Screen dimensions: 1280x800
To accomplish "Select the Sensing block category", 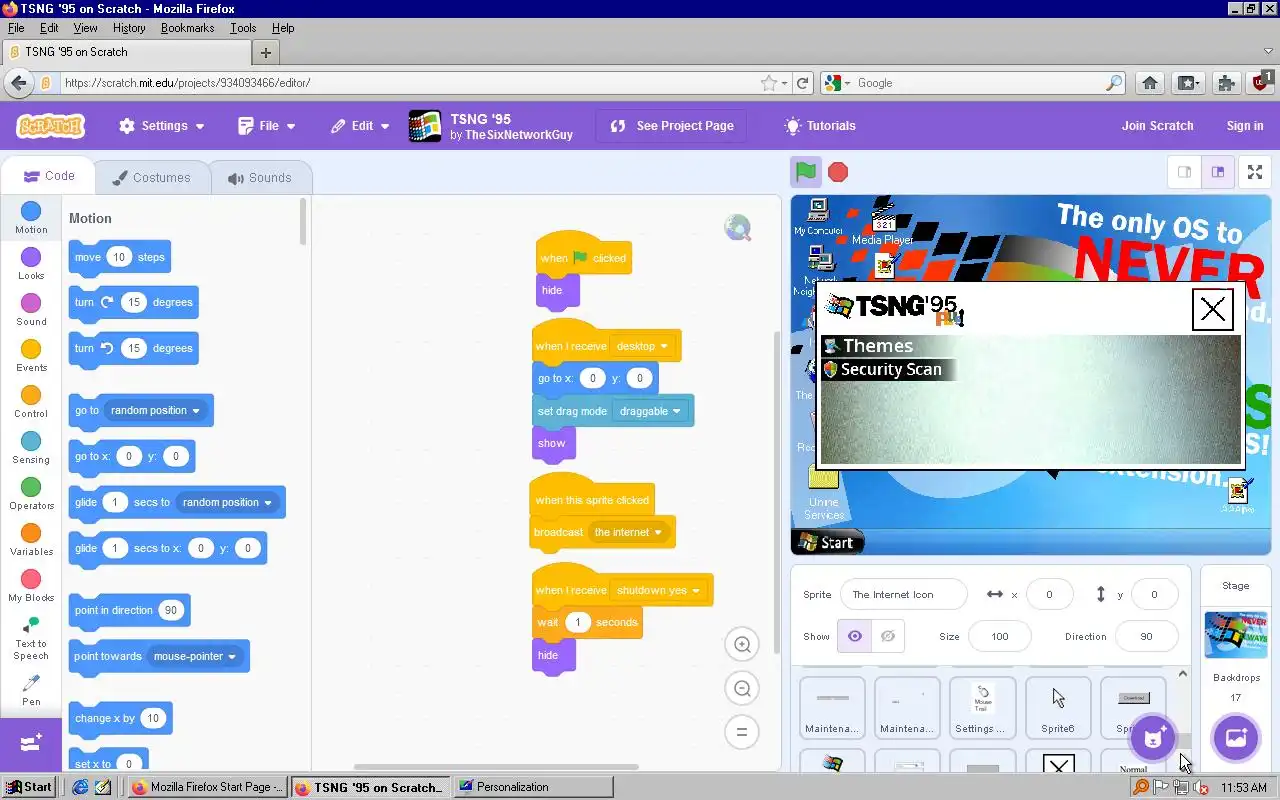I will pyautogui.click(x=31, y=448).
